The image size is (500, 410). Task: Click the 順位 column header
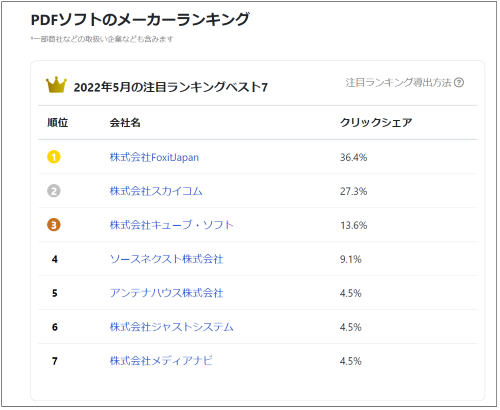click(x=58, y=123)
